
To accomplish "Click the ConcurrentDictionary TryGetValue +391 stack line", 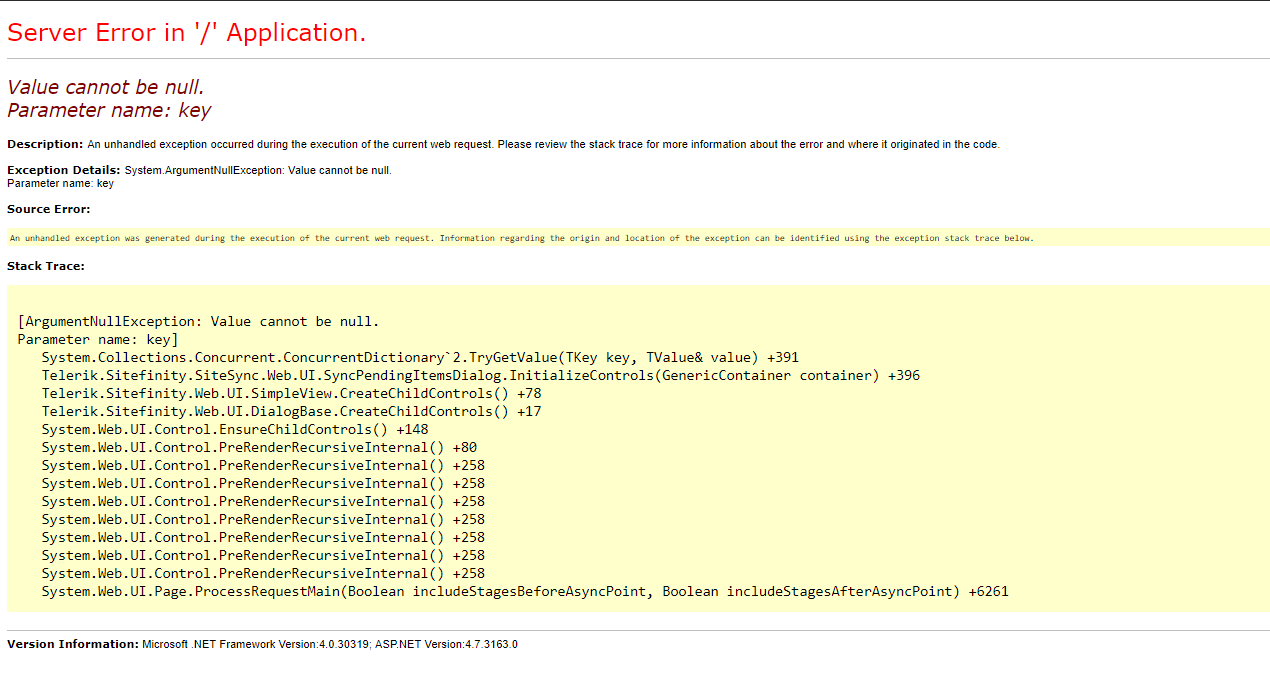I will coord(420,357).
